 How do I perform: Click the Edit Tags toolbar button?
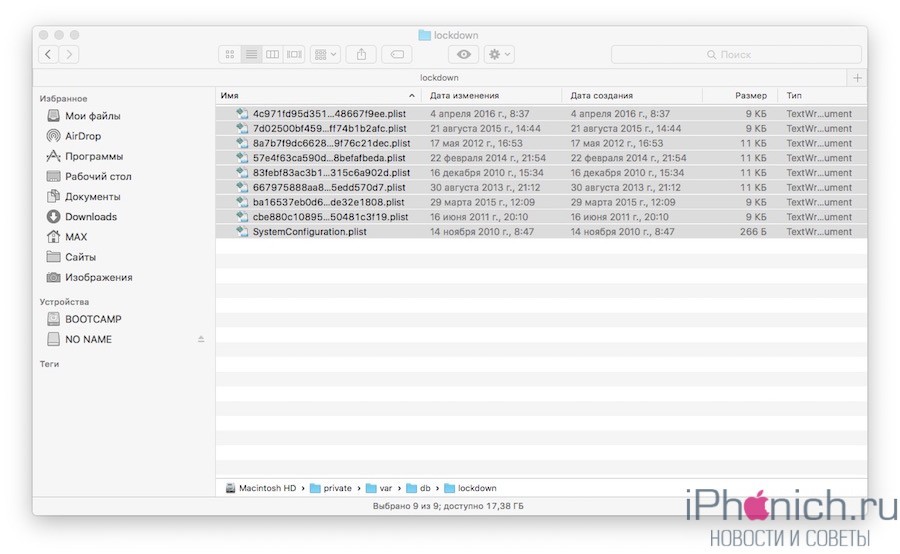coord(397,54)
